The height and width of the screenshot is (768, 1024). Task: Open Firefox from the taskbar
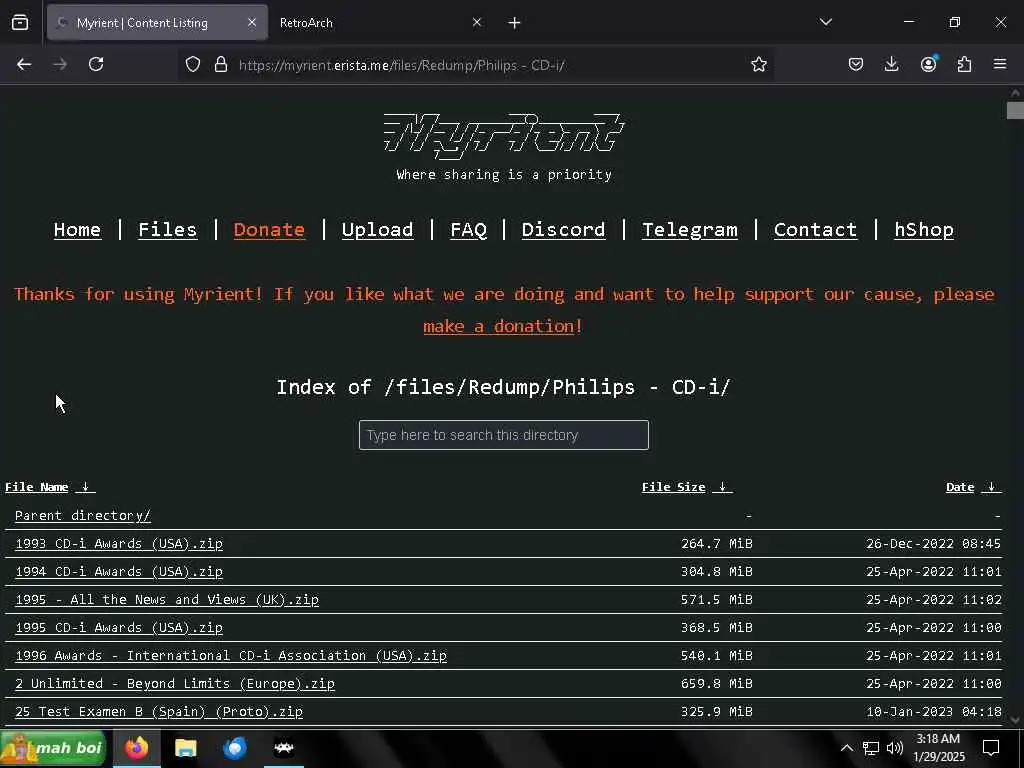click(136, 748)
